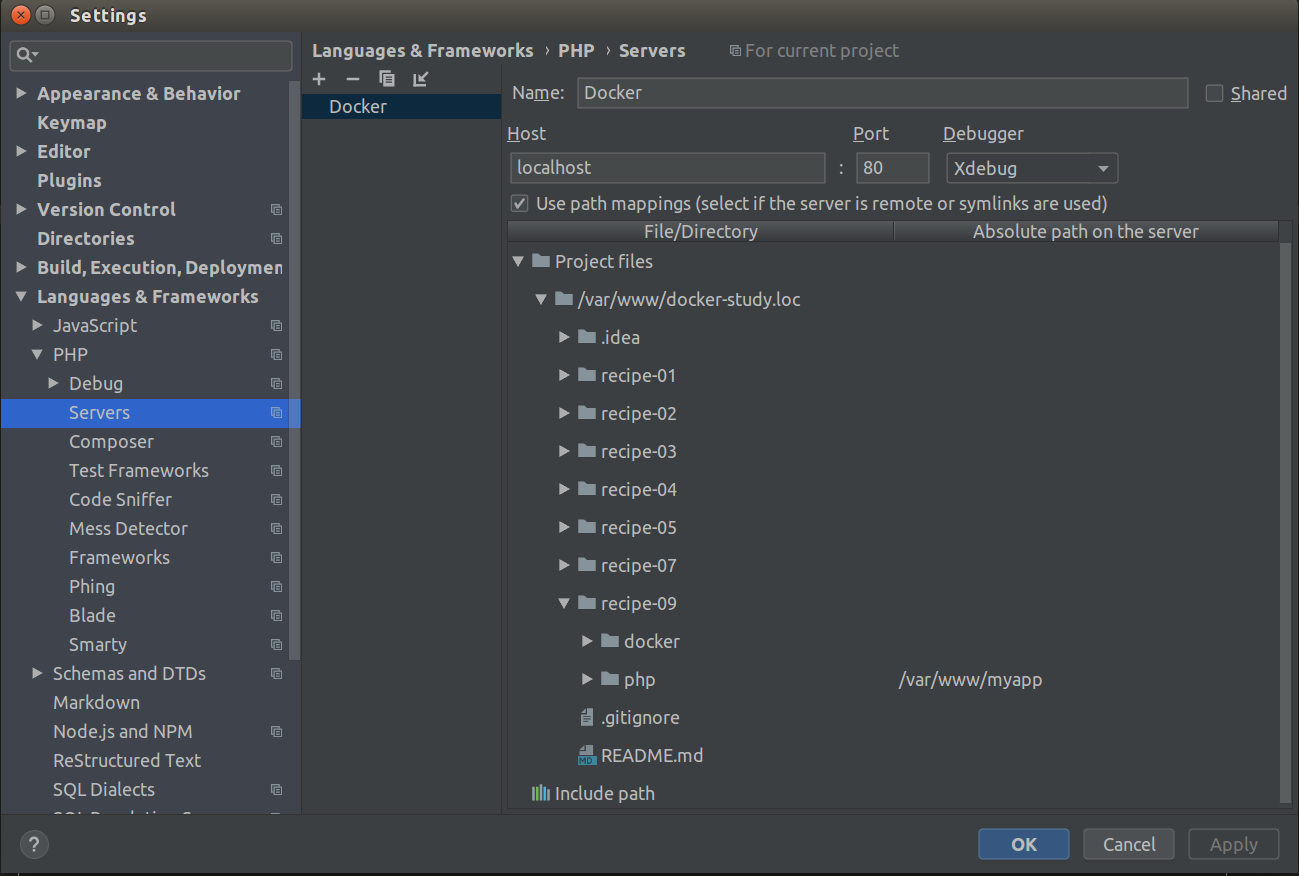Screen dimensions: 1299x876
Task: Click the Include path library icon
Action: pos(541,793)
